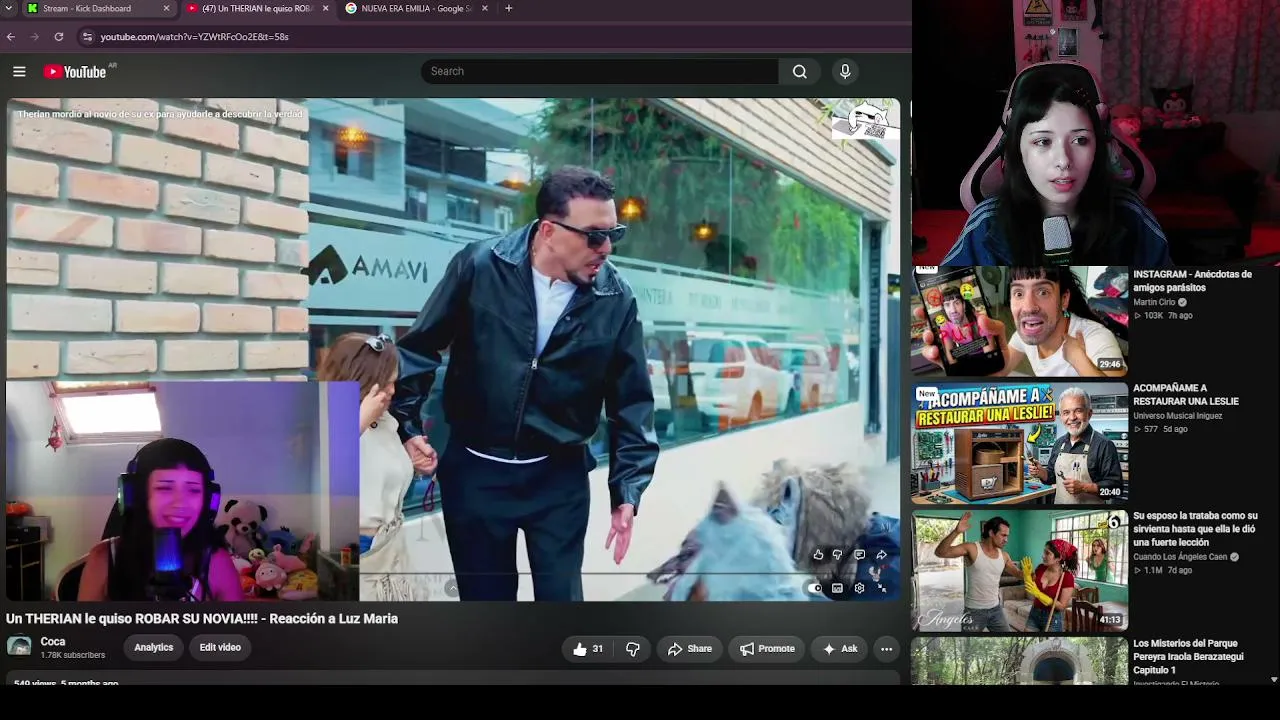
Task: Go forward with the browser forward arrow
Action: point(35,37)
